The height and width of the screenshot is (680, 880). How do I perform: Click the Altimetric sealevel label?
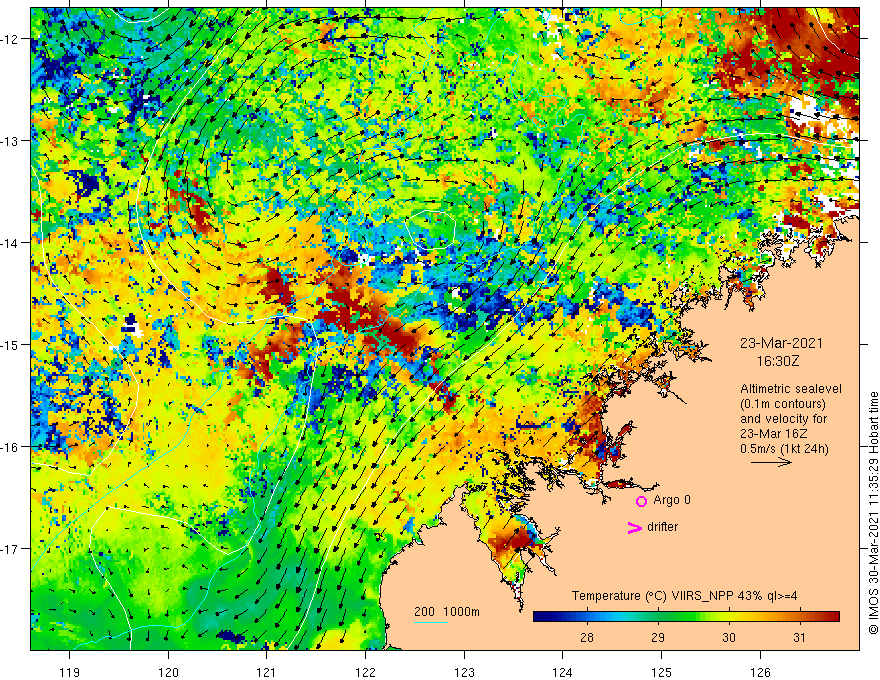tap(791, 389)
